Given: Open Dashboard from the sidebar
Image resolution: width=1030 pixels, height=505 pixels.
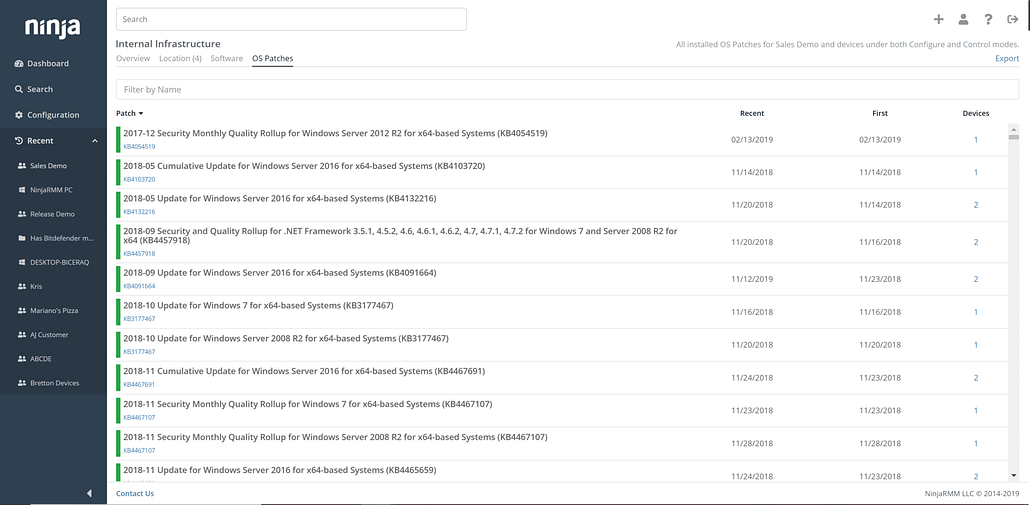Looking at the screenshot, I should pos(47,64).
